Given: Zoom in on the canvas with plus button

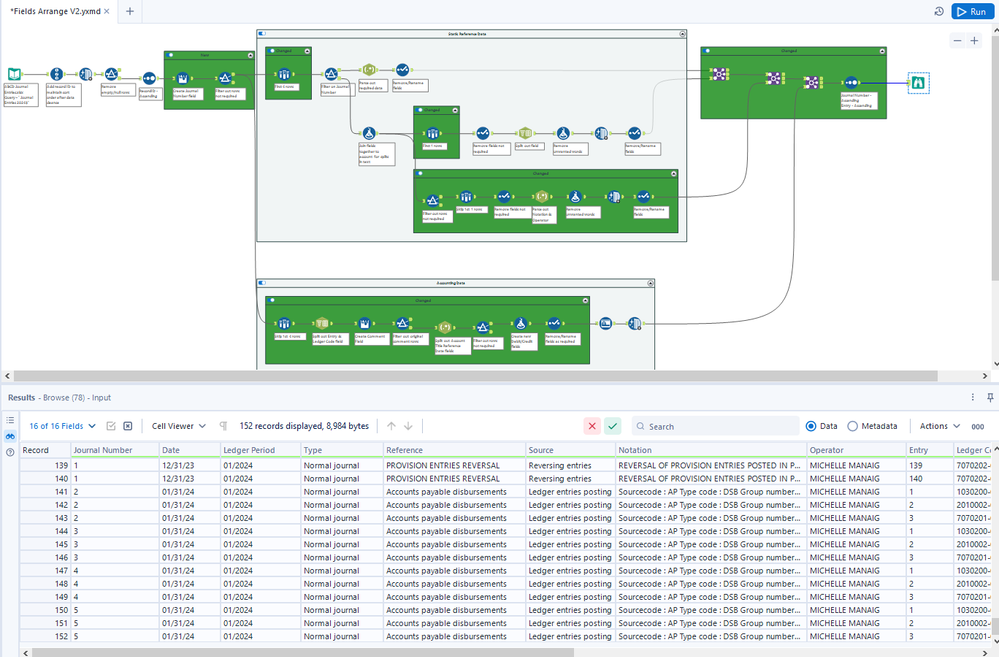Looking at the screenshot, I should (974, 41).
